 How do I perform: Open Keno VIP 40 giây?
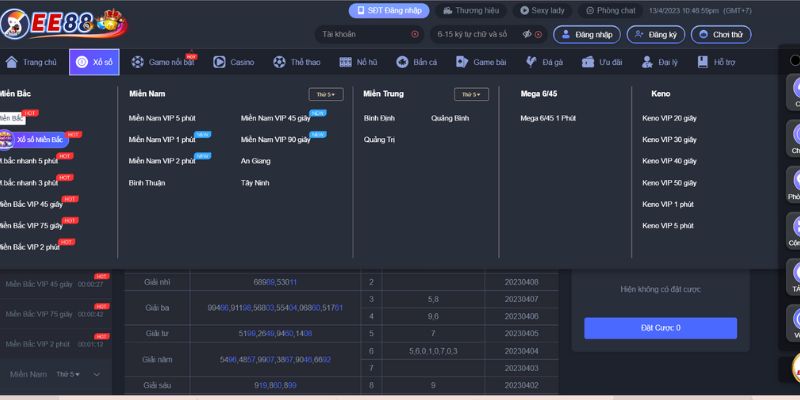pos(669,161)
